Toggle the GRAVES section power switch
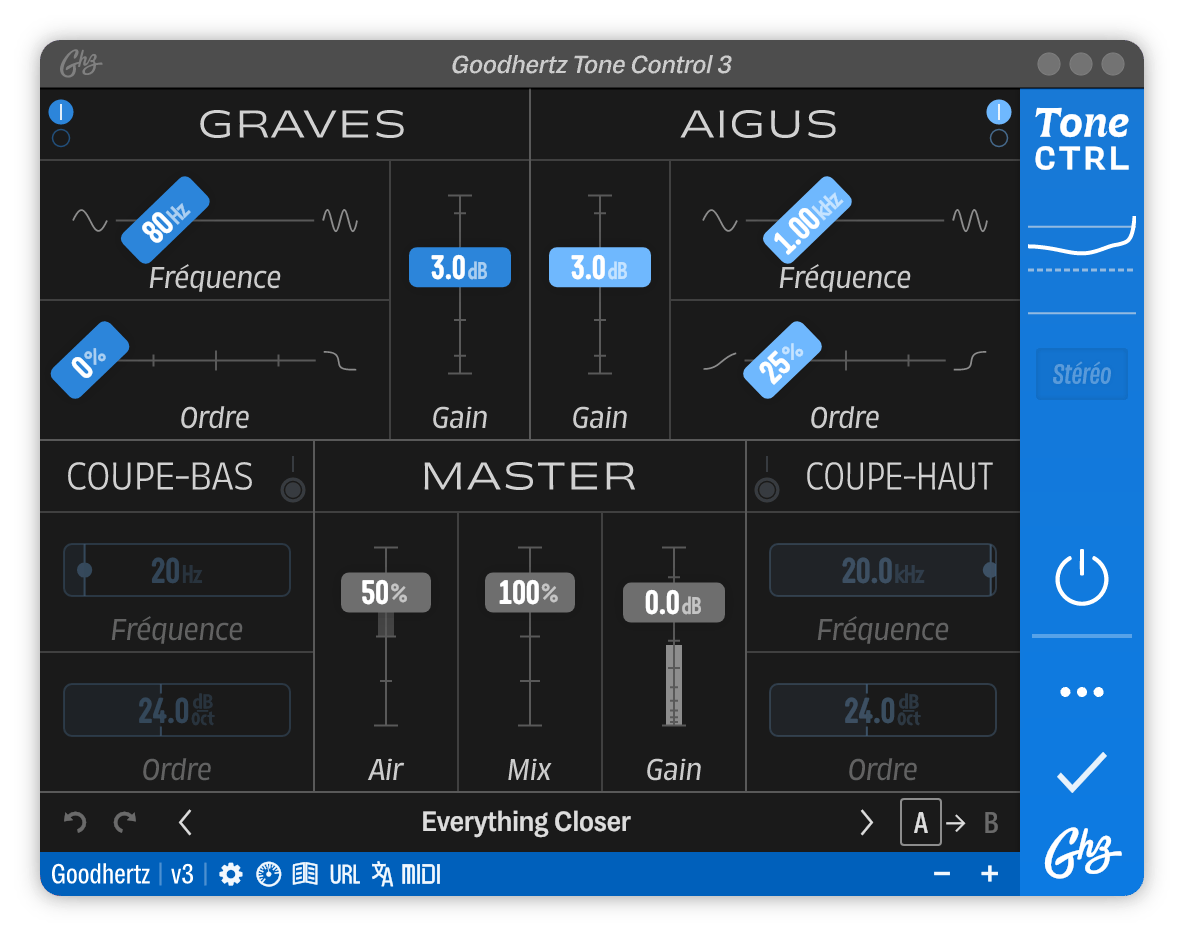This screenshot has width=1184, height=936. coord(60,111)
